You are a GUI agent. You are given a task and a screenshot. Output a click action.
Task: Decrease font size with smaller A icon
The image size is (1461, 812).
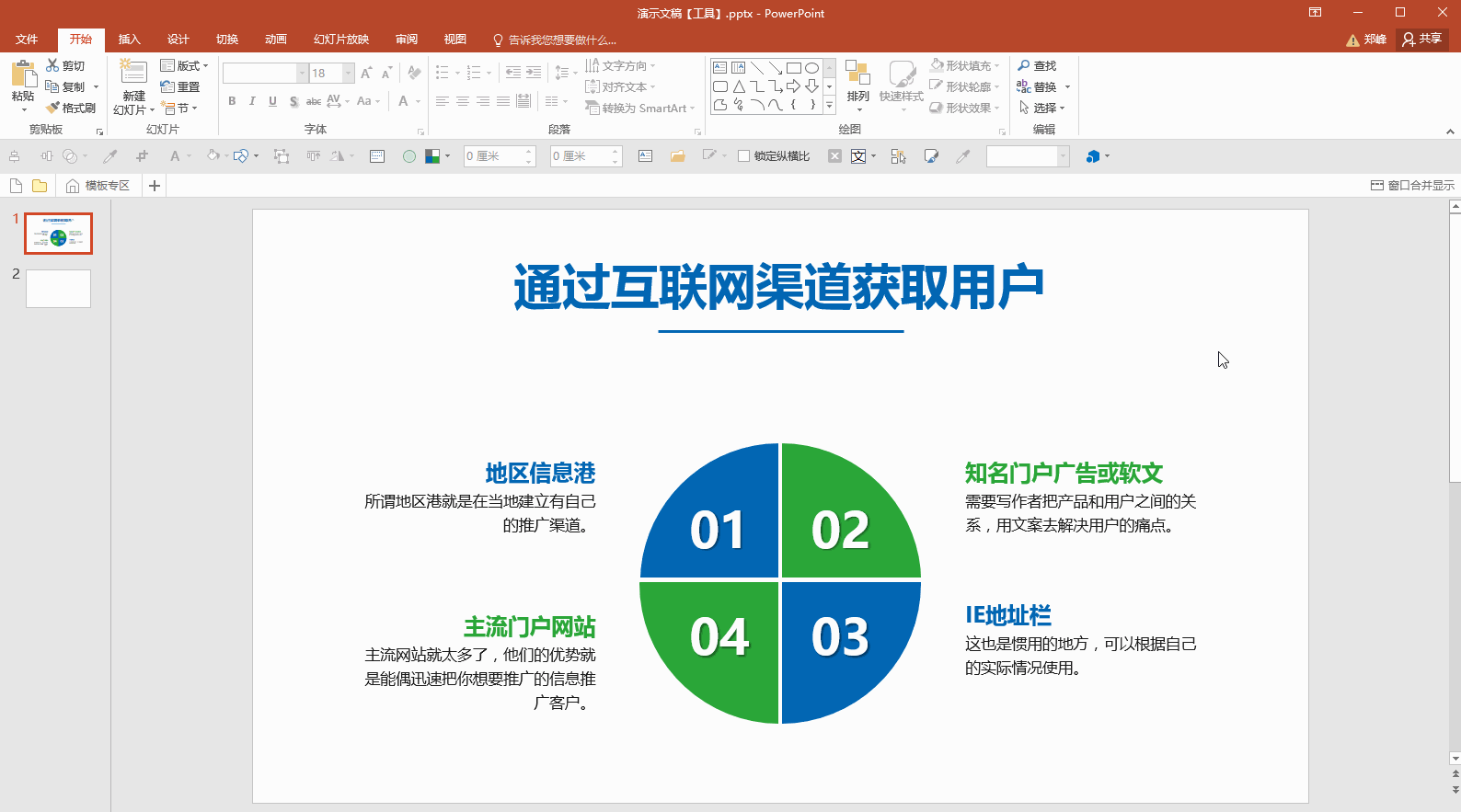coord(386,73)
